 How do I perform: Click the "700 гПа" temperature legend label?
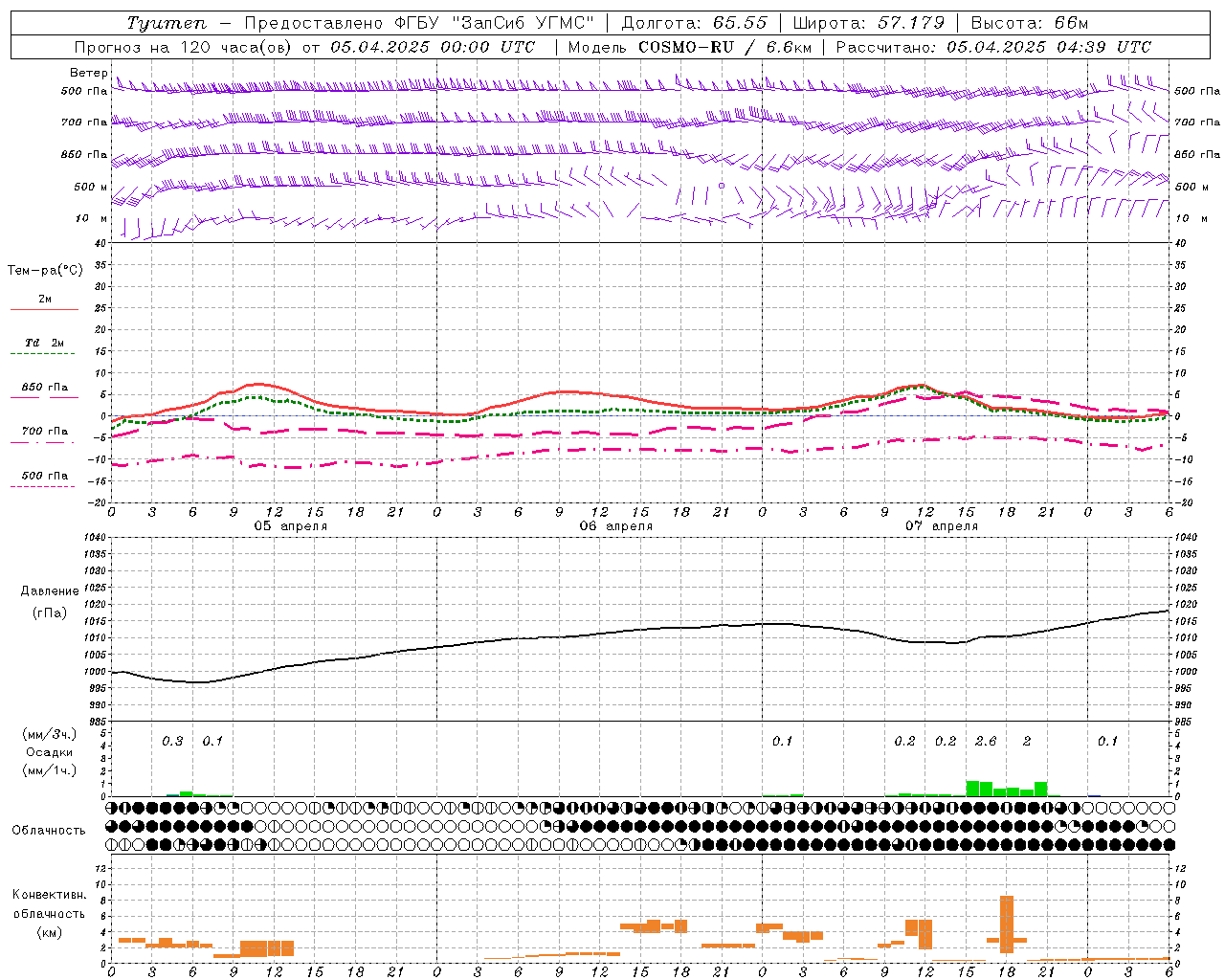(x=45, y=431)
